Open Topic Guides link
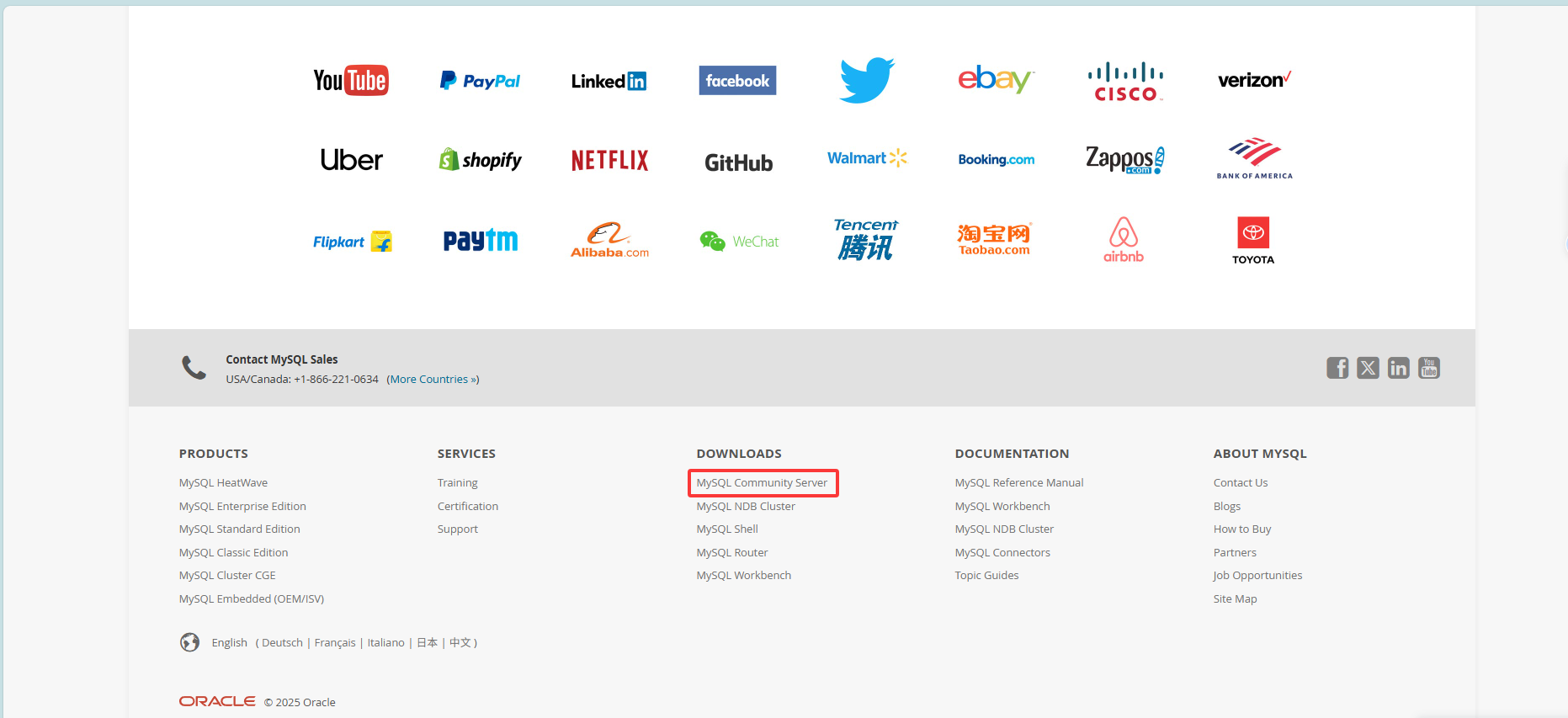1568x718 pixels. point(986,576)
